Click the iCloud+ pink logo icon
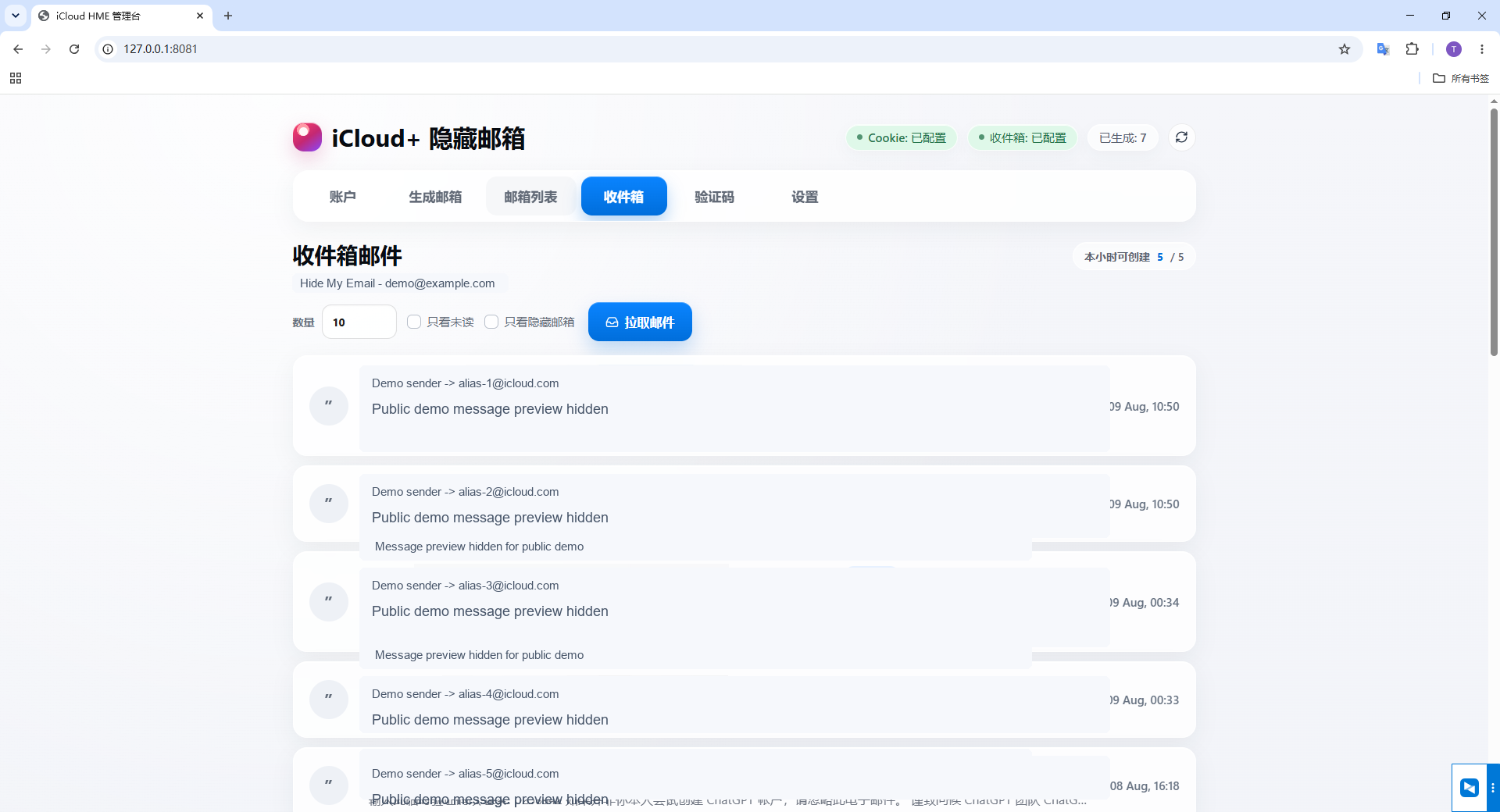Viewport: 1500px width, 812px height. [307, 137]
